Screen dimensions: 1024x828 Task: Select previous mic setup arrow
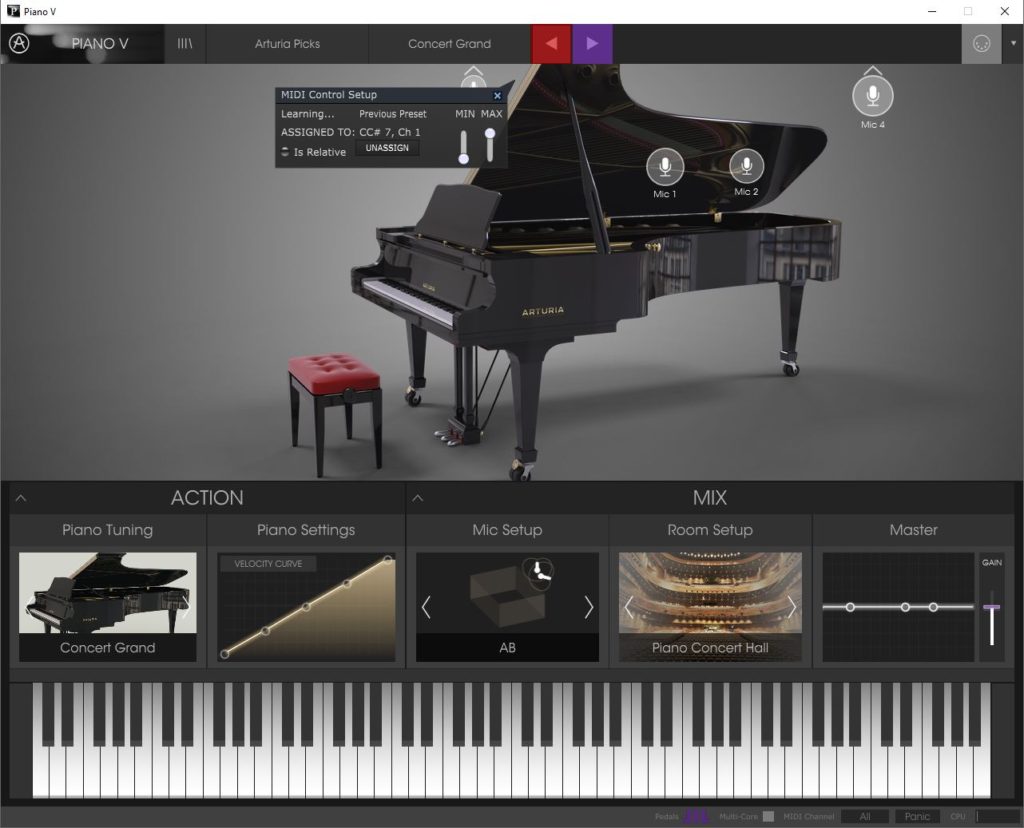click(426, 607)
